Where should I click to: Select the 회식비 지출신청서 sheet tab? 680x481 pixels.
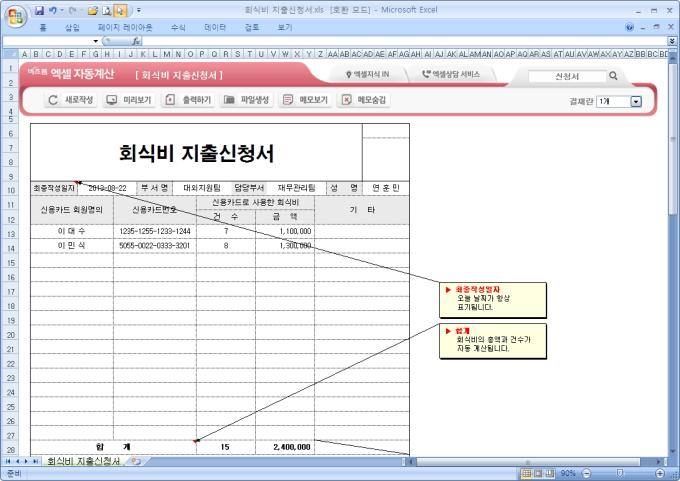click(83, 461)
